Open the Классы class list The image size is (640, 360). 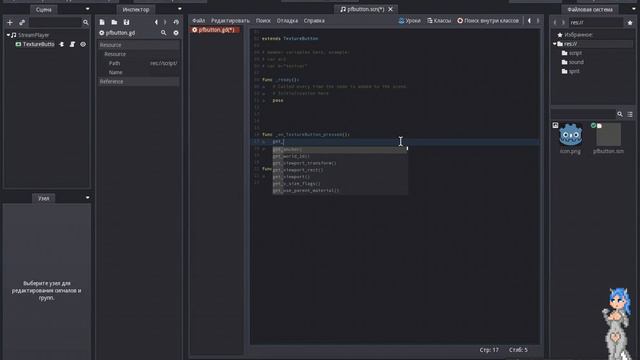(439, 20)
